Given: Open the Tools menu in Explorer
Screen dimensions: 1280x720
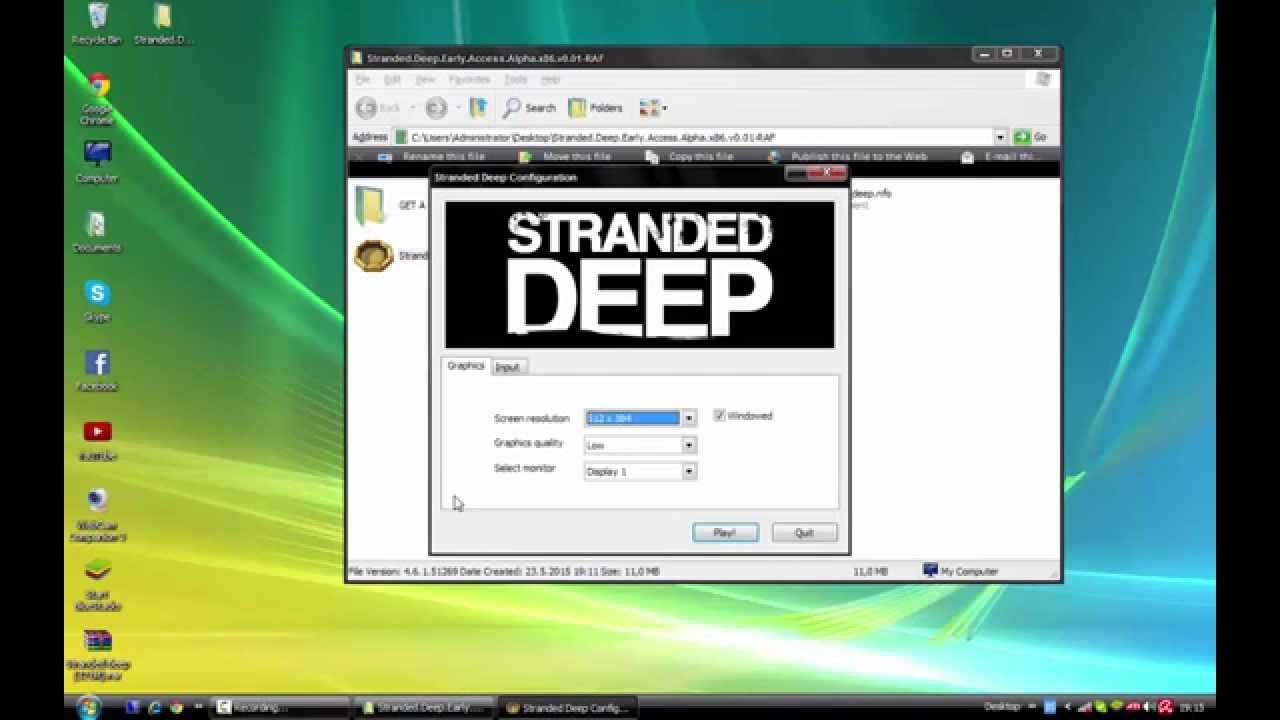Looking at the screenshot, I should pos(515,79).
